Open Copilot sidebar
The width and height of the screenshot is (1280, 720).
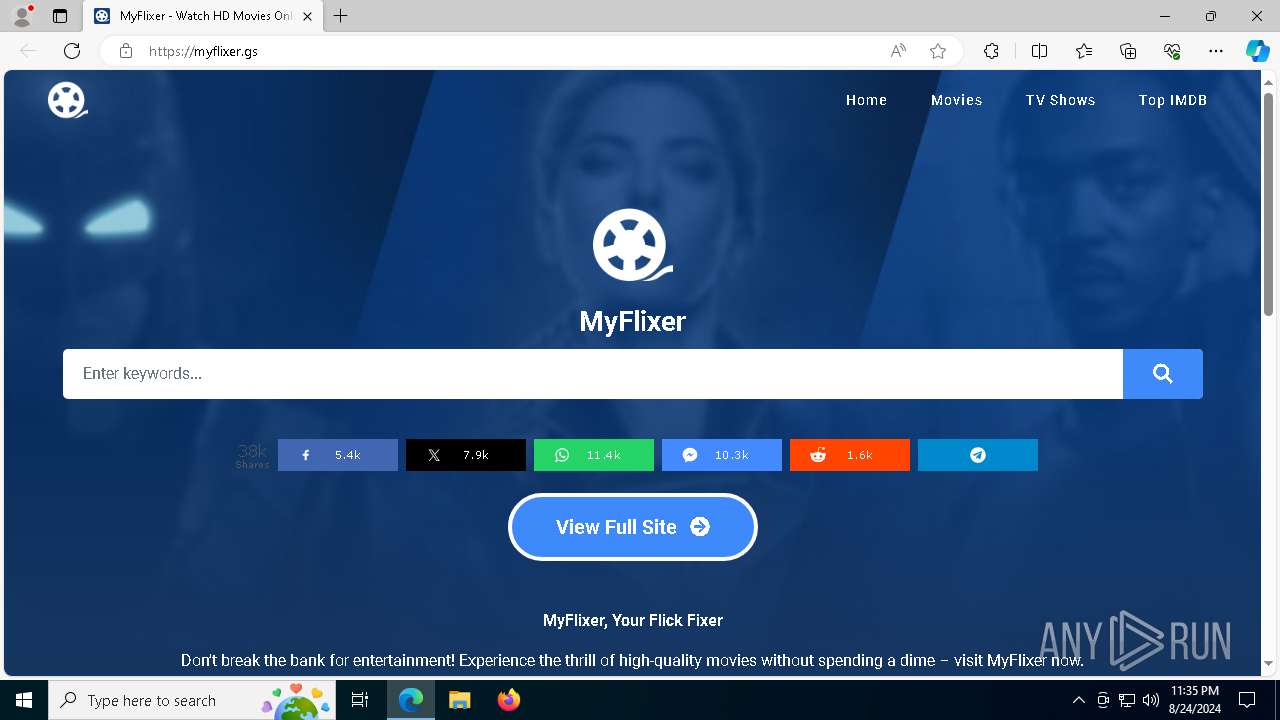coord(1257,51)
